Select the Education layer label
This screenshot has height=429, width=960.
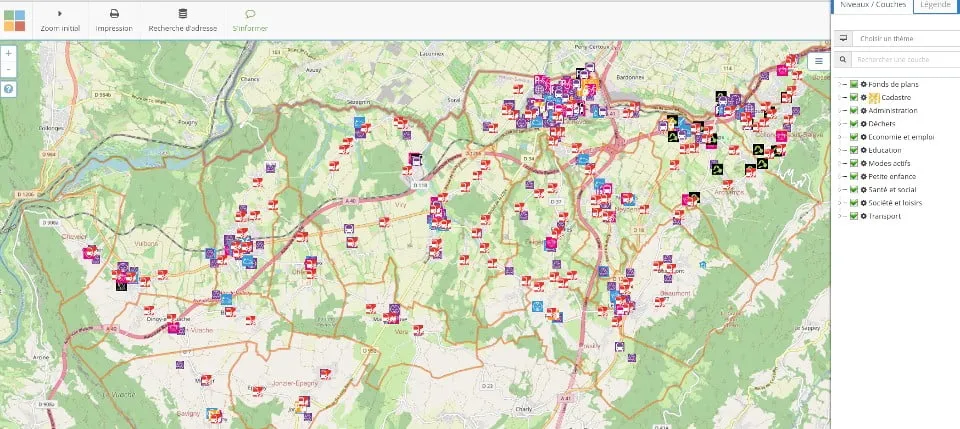(x=885, y=150)
